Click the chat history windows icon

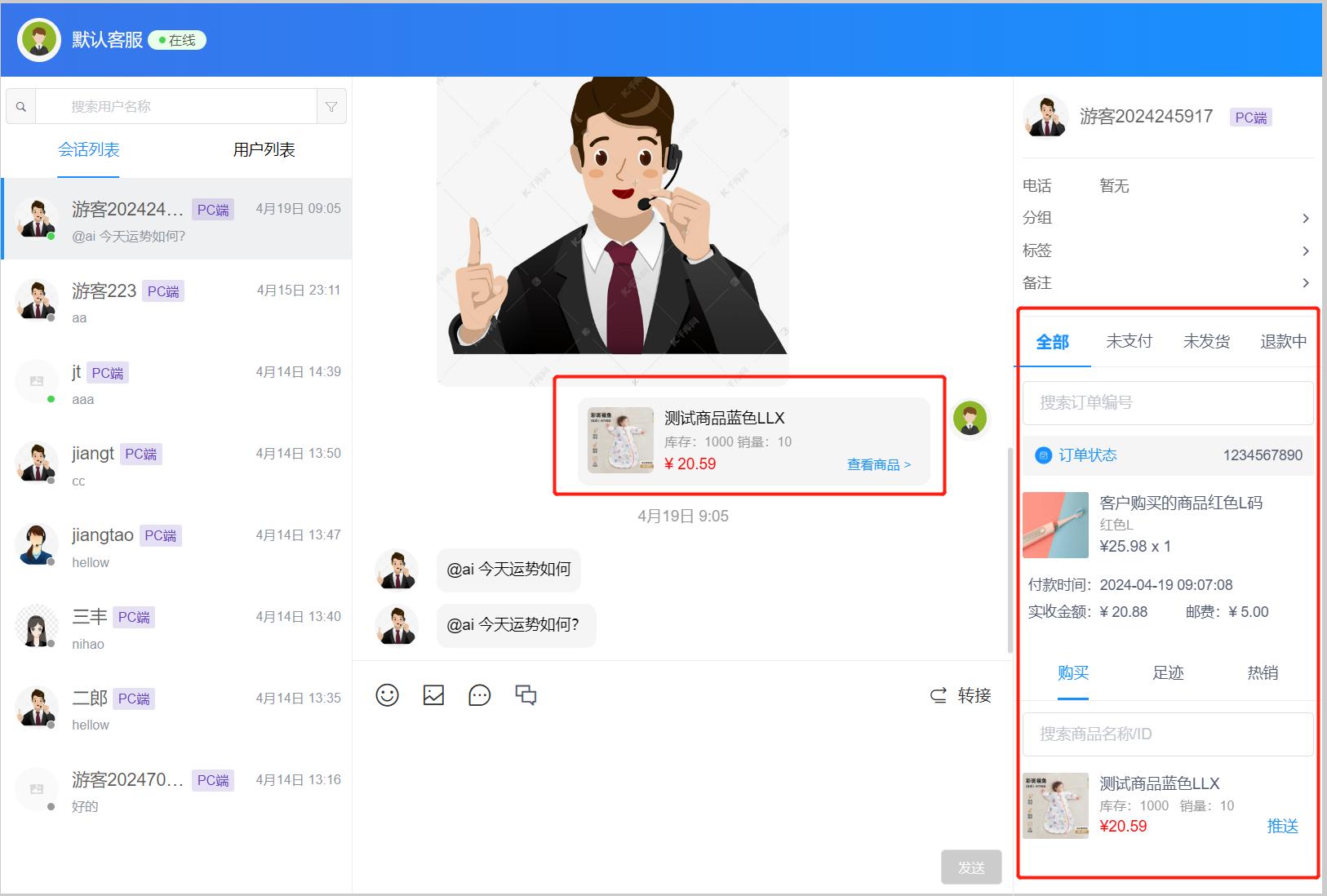click(526, 695)
